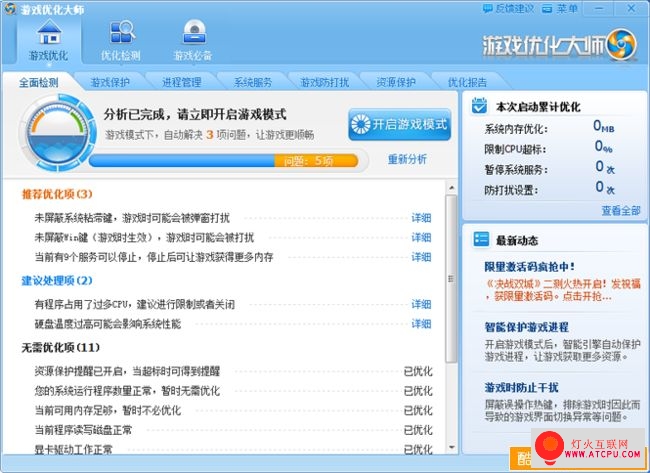This screenshot has width=650, height=473.
Task: Select row 您的系统运行程序数量正常
Action: [233, 391]
